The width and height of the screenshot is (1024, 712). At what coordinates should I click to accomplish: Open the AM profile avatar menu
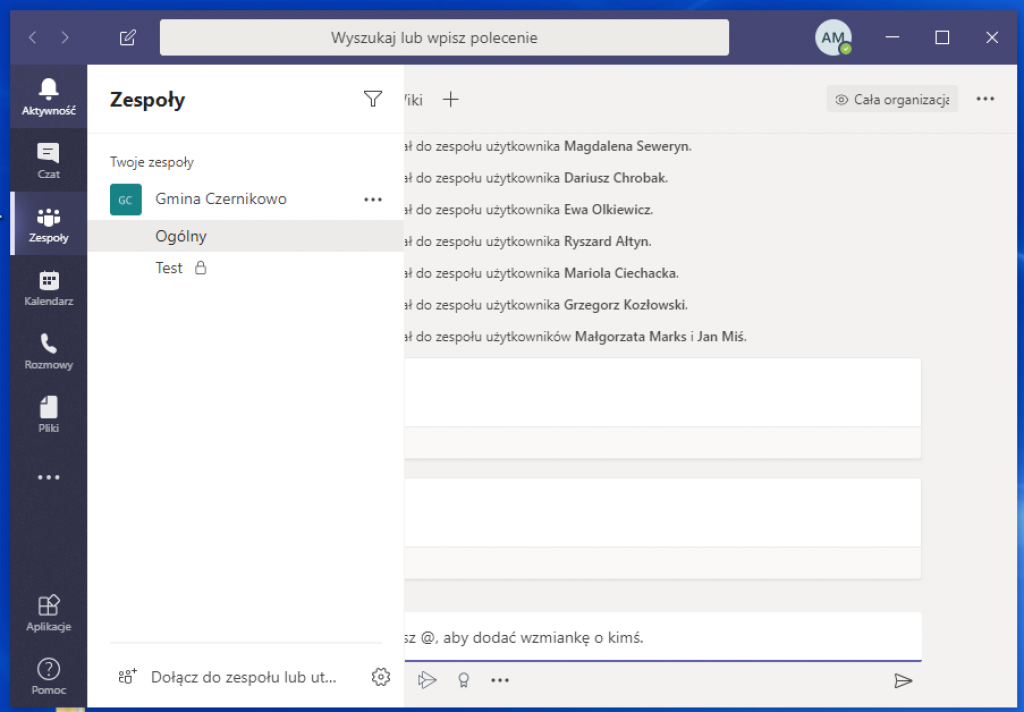833,37
